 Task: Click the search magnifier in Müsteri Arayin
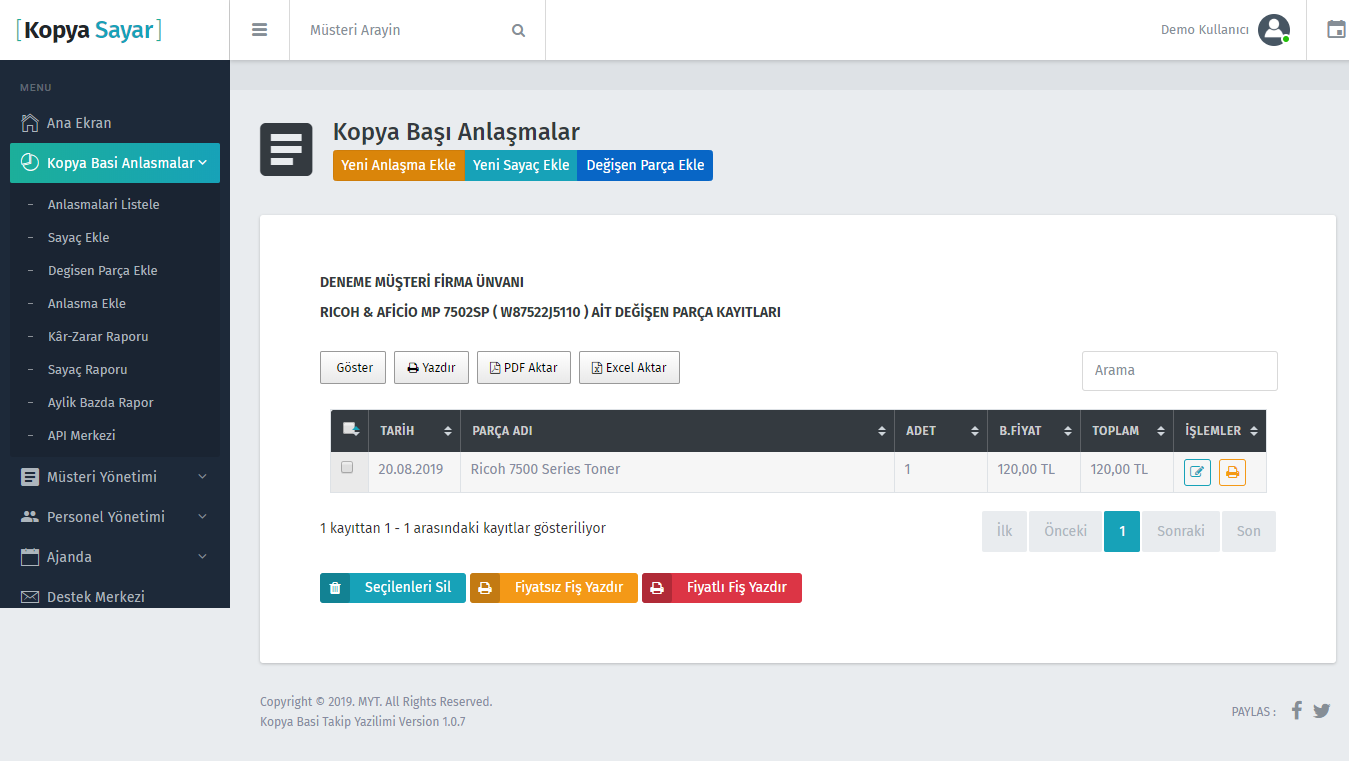518,30
